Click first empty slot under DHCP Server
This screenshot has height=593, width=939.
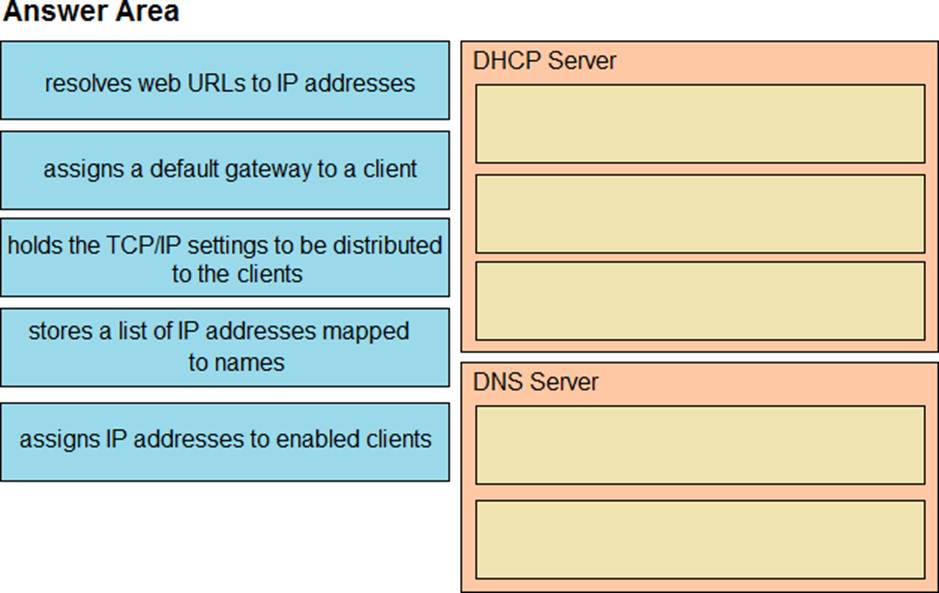699,123
